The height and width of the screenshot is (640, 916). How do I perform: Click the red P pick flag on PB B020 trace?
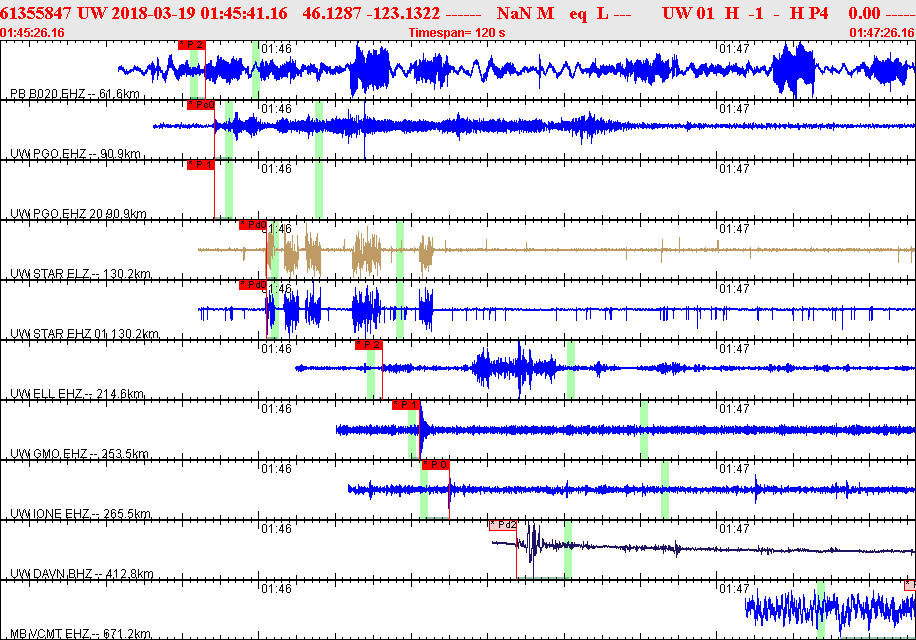tap(191, 45)
